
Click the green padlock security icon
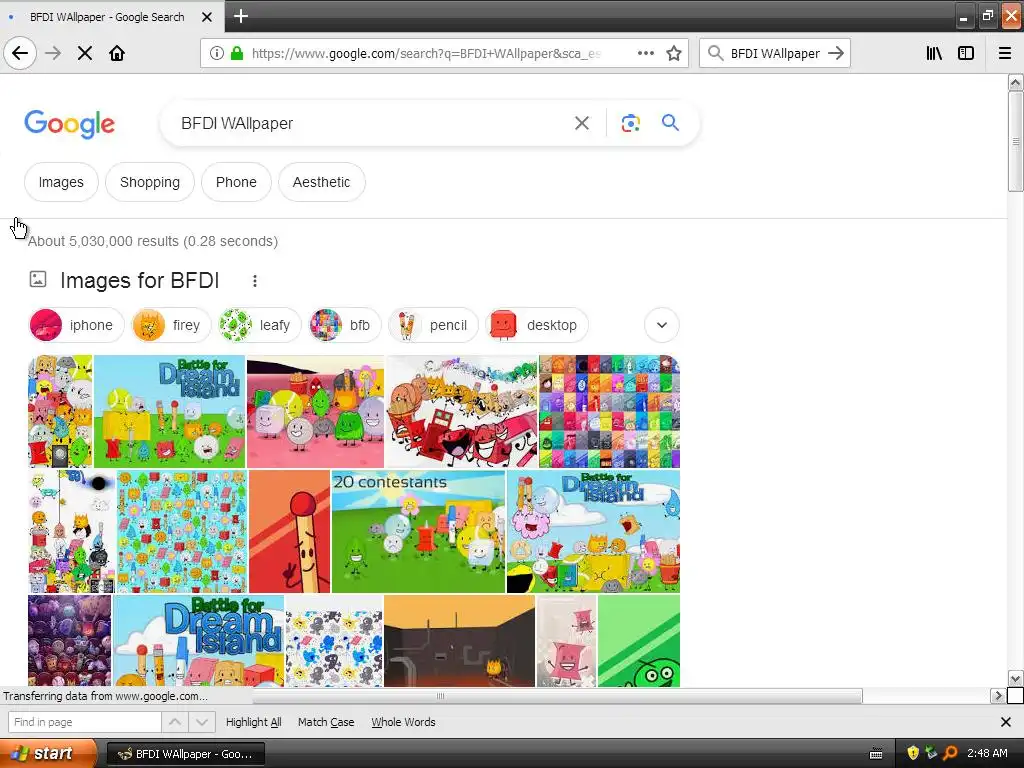click(238, 53)
